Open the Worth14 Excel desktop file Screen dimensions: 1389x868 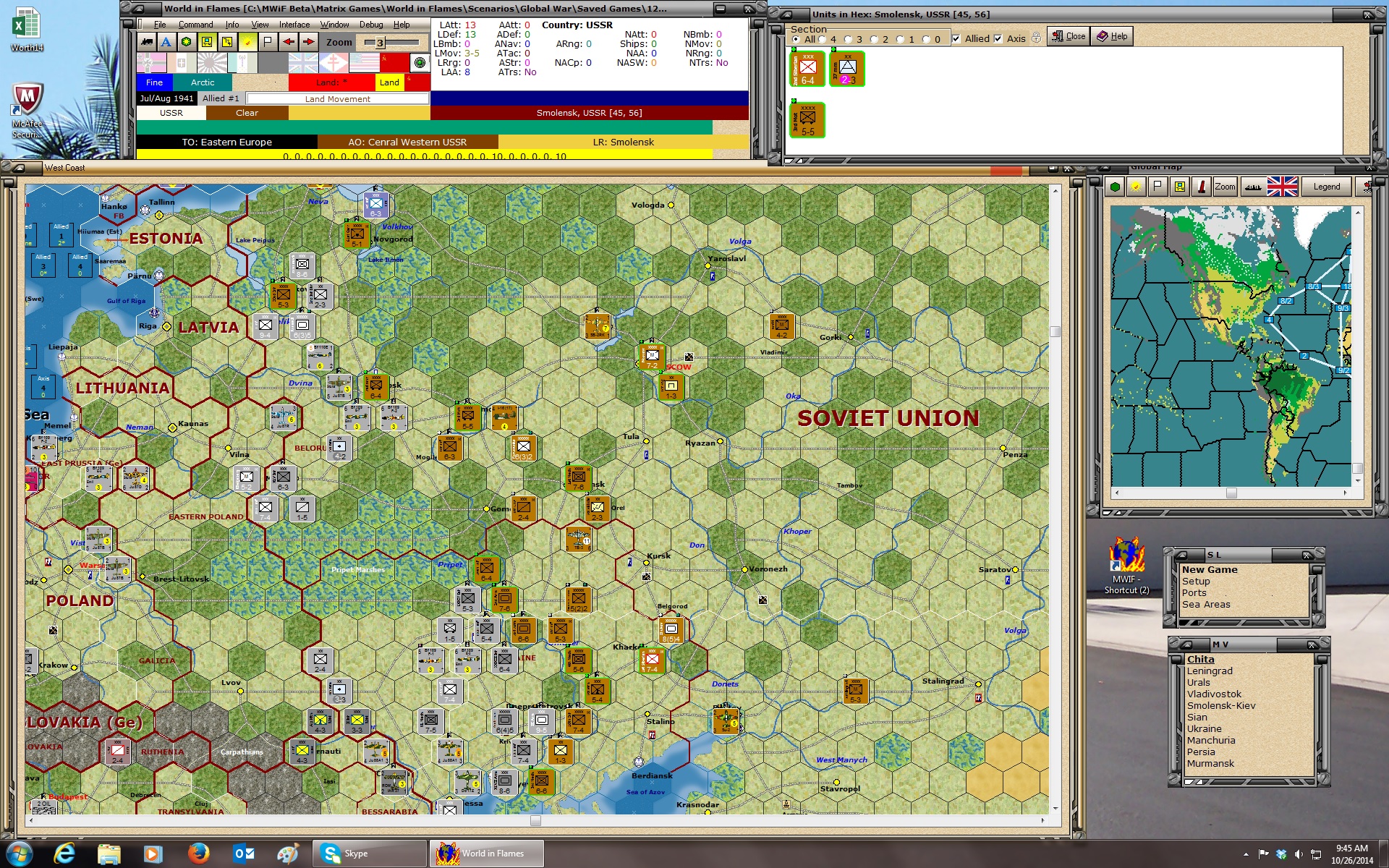pyautogui.click(x=27, y=30)
